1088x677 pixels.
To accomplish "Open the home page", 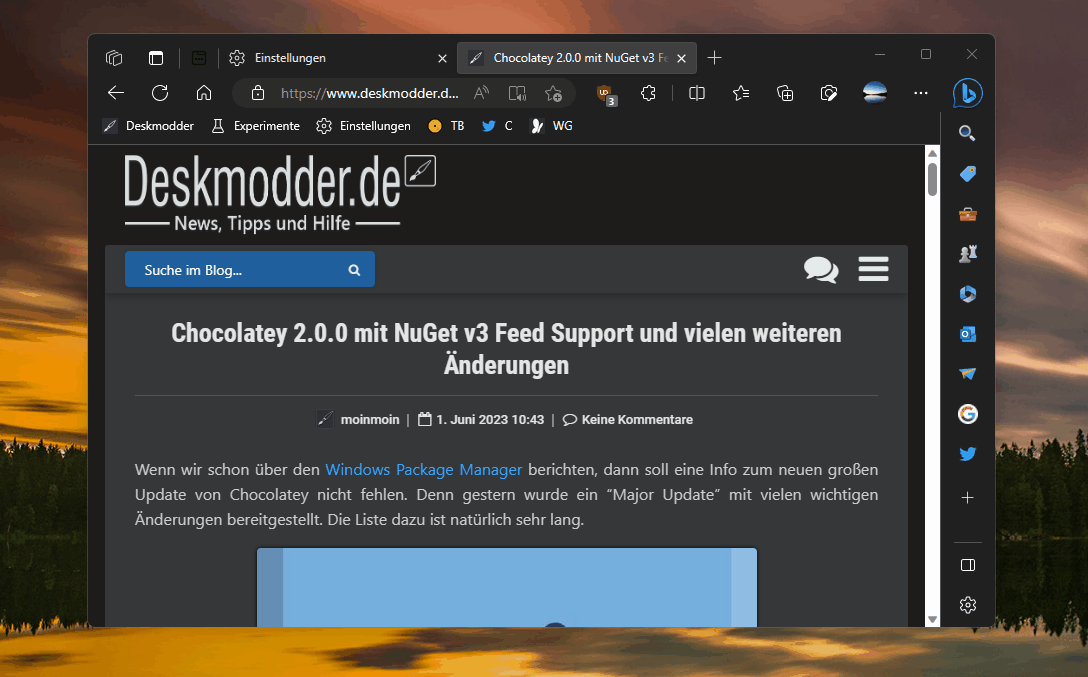I will coord(204,93).
